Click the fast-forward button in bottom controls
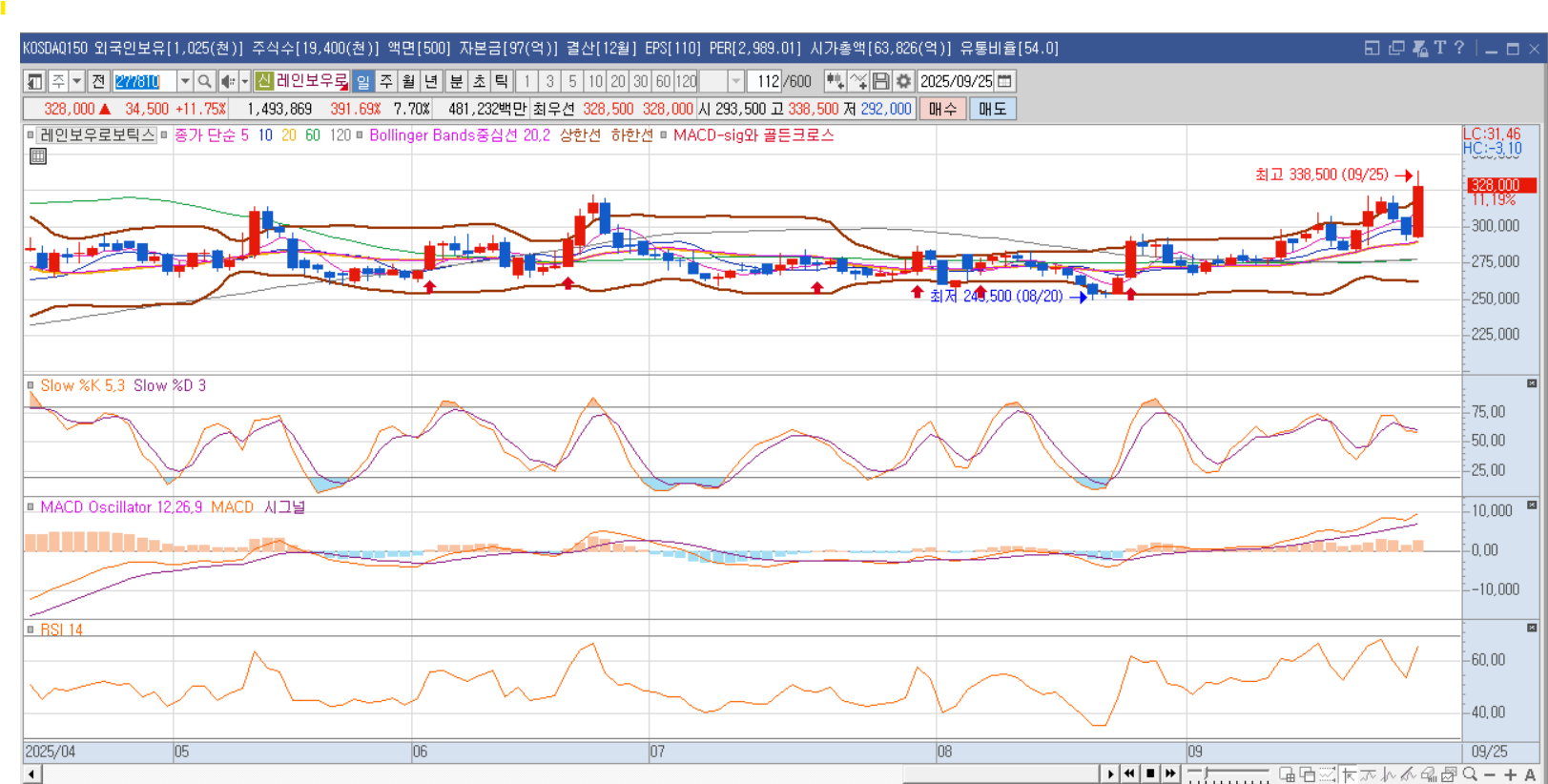 [x=1170, y=774]
